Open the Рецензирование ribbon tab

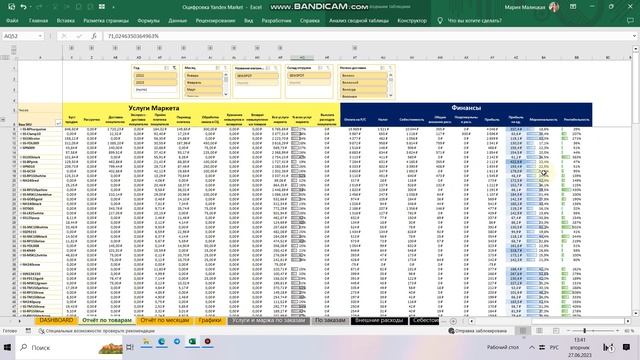(215, 20)
